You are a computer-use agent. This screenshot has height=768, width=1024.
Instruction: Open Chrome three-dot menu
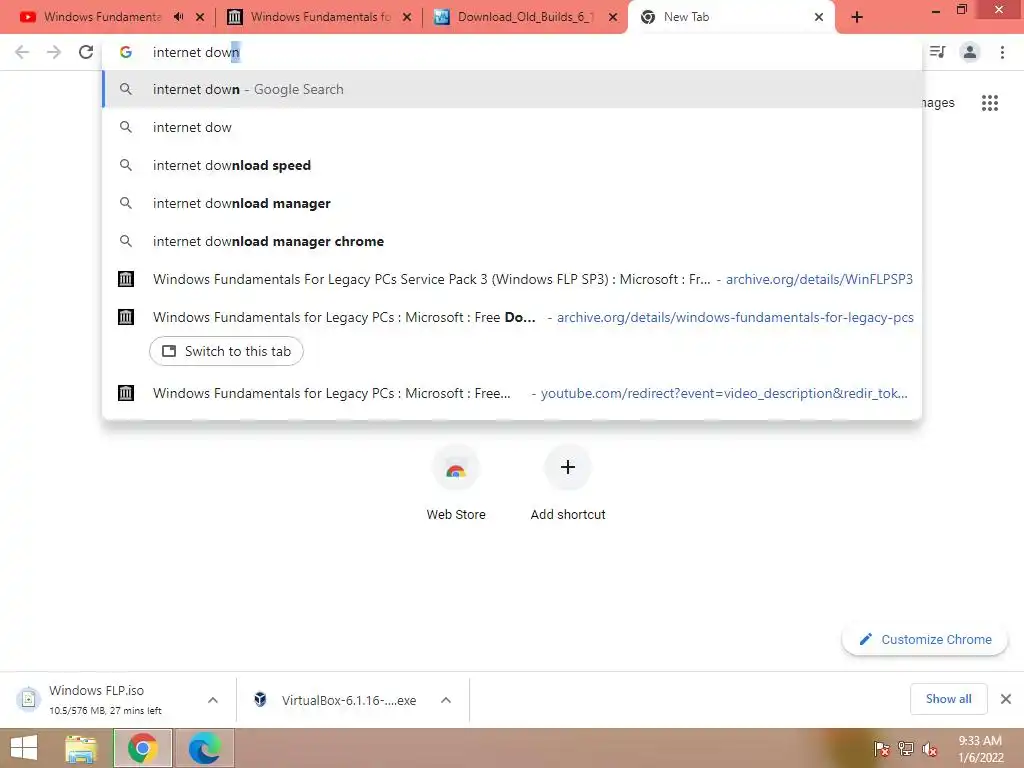[1002, 52]
